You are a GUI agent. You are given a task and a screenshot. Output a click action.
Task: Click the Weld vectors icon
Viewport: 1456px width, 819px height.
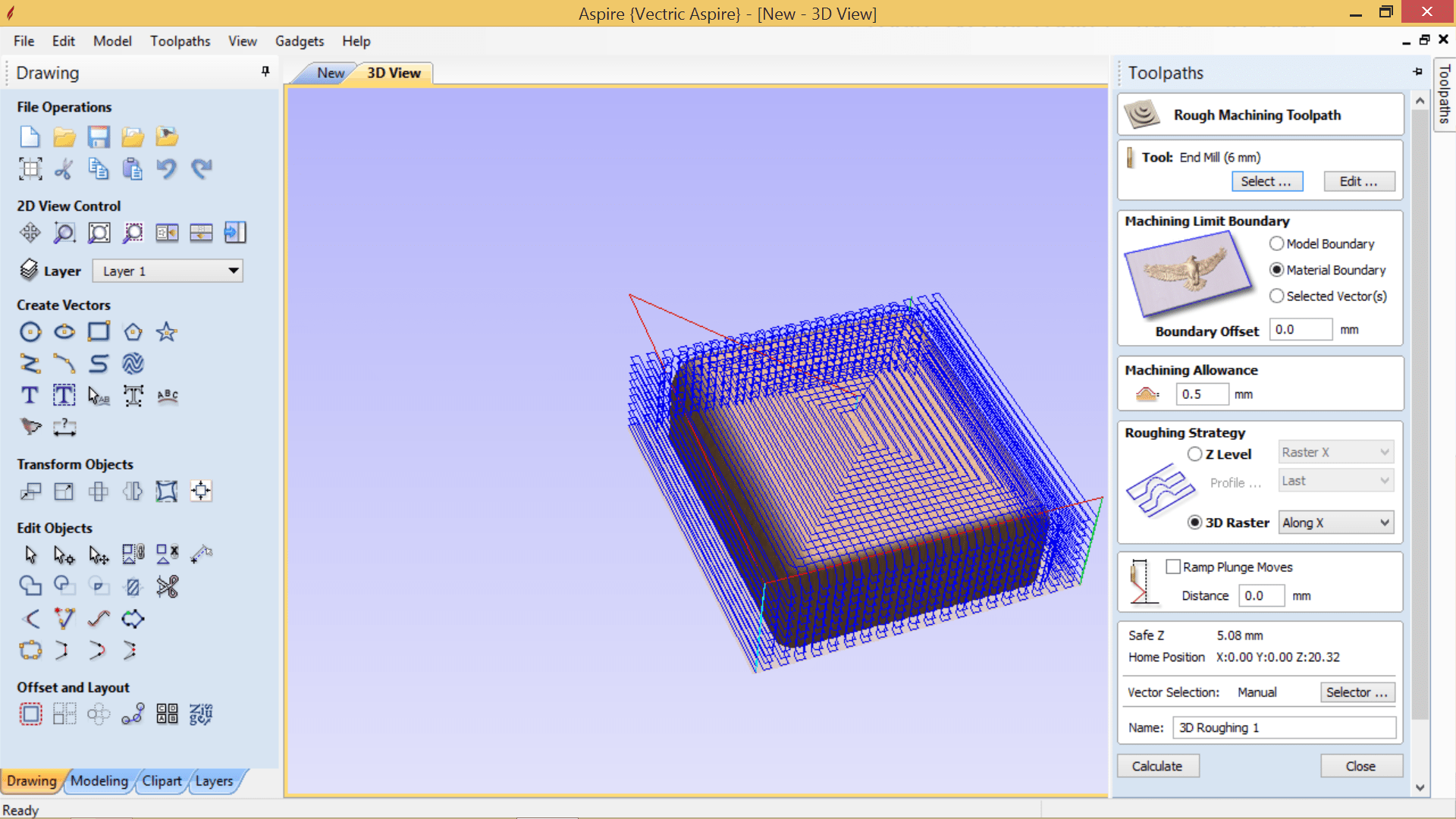[30, 586]
